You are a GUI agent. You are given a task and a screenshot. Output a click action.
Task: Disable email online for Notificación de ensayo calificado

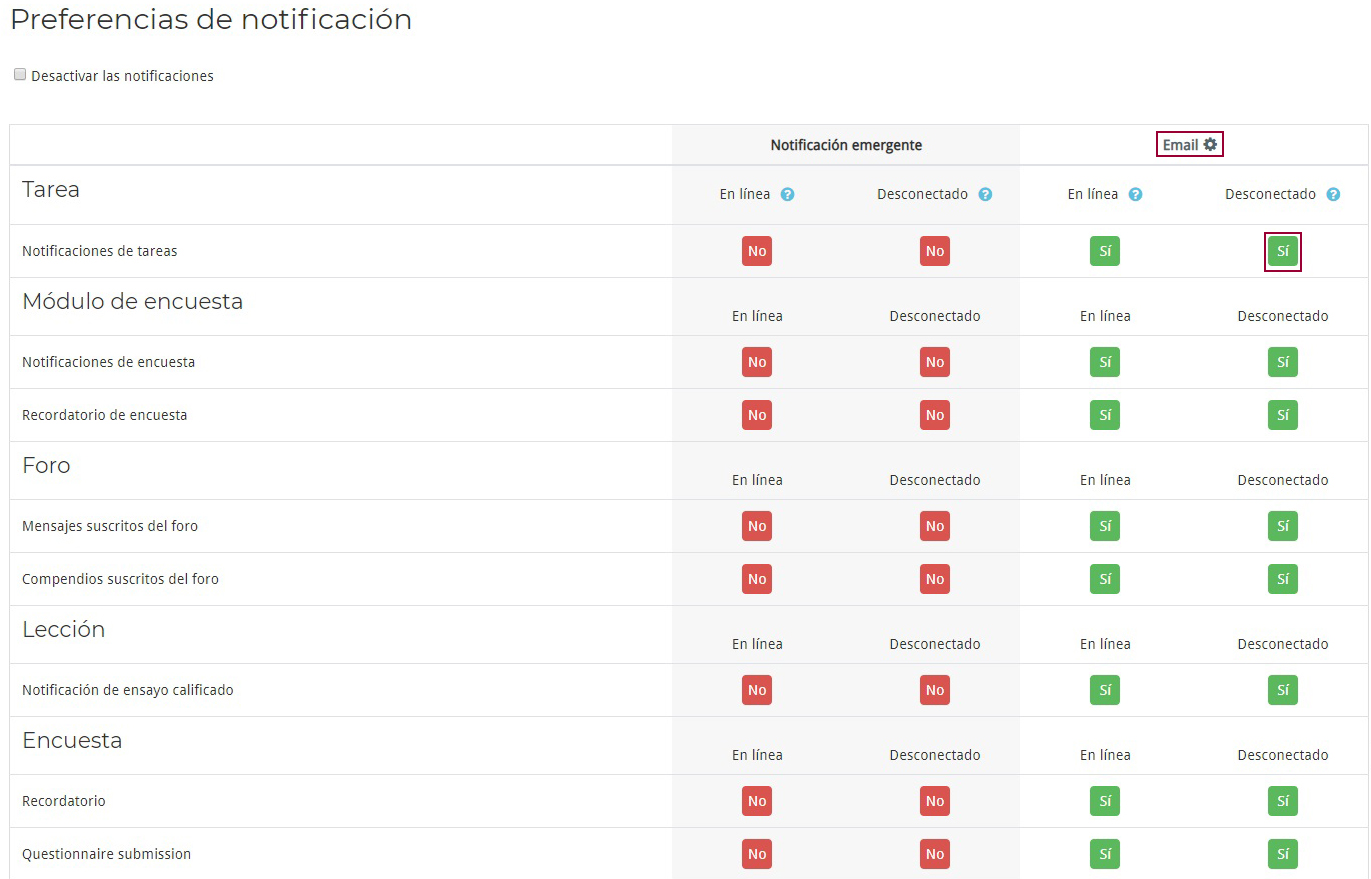(x=1105, y=689)
